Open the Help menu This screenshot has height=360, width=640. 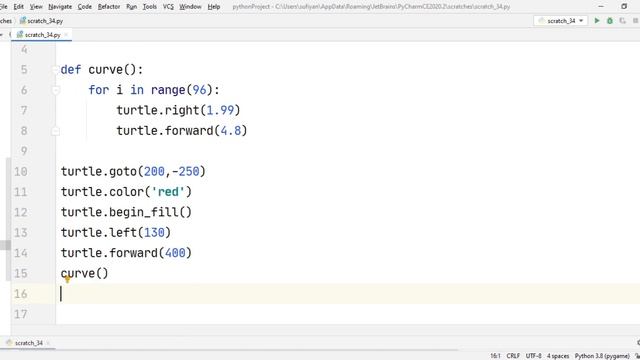(x=214, y=7)
